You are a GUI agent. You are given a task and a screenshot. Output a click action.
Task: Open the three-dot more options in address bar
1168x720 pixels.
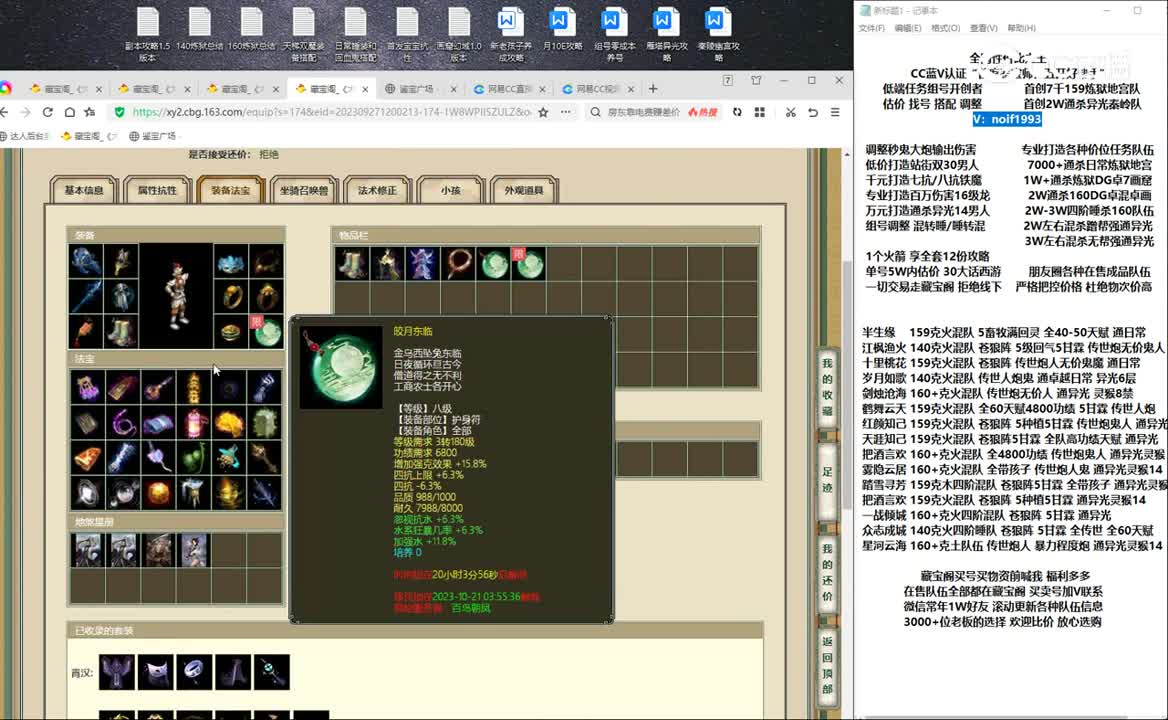[566, 112]
